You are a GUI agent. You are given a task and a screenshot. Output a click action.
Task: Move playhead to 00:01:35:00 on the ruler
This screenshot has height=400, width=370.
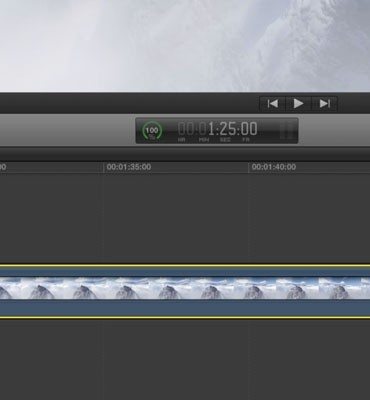tap(129, 167)
